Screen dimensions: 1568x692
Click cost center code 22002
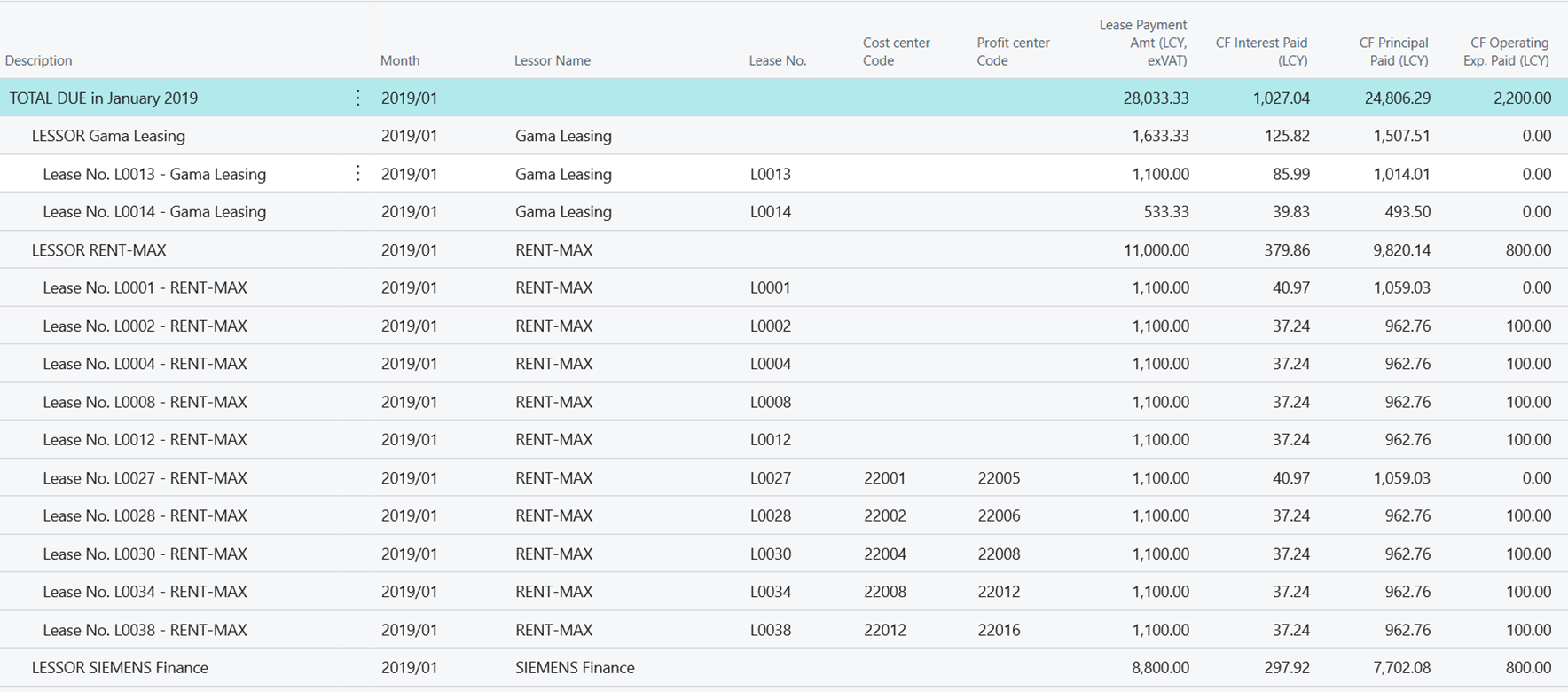(x=884, y=515)
